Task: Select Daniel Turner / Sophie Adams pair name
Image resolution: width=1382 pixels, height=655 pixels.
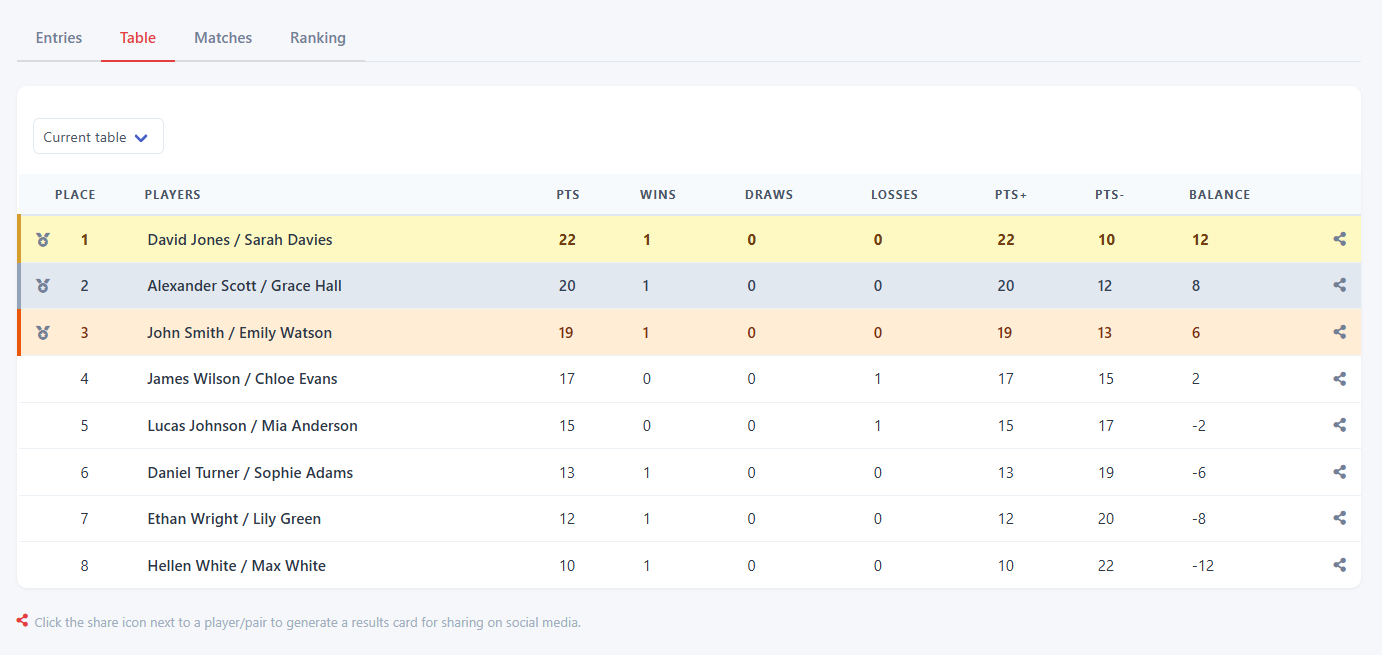Action: pyautogui.click(x=250, y=473)
